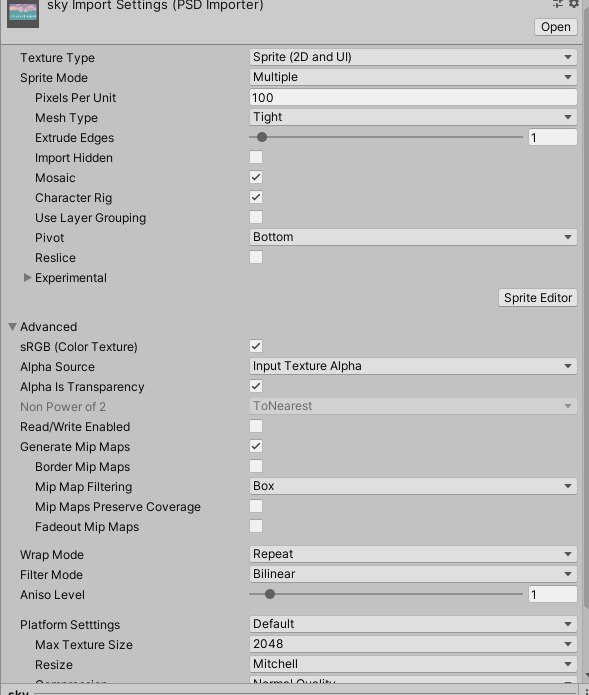Click the Open button

pyautogui.click(x=556, y=27)
